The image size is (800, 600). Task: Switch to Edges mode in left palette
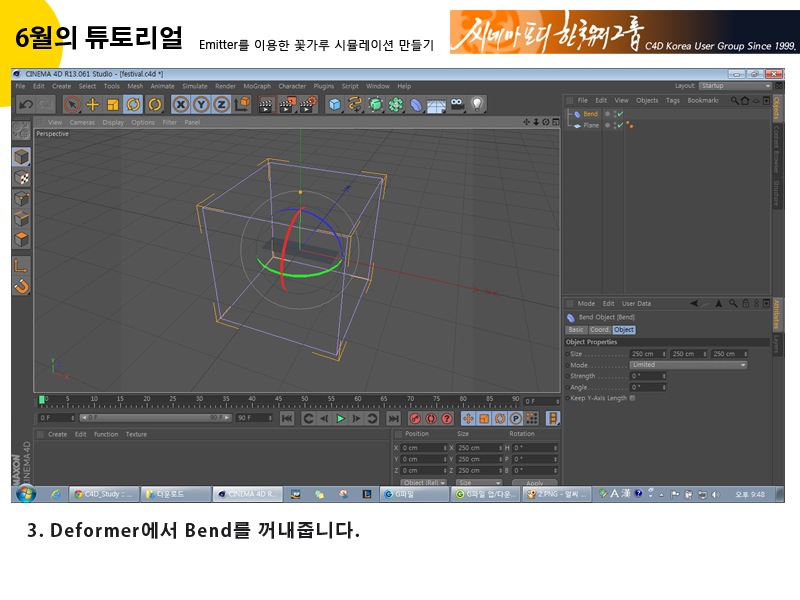click(x=21, y=219)
